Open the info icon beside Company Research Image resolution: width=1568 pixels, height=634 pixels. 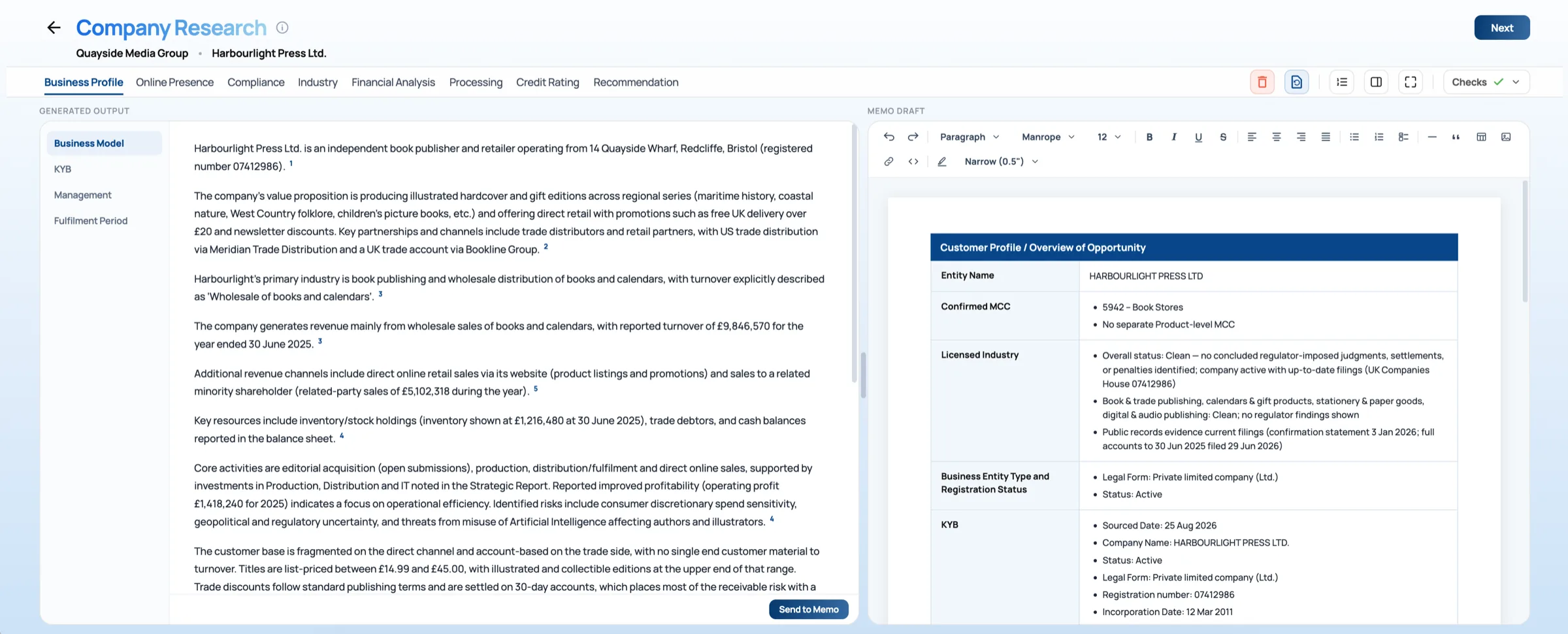tap(282, 27)
